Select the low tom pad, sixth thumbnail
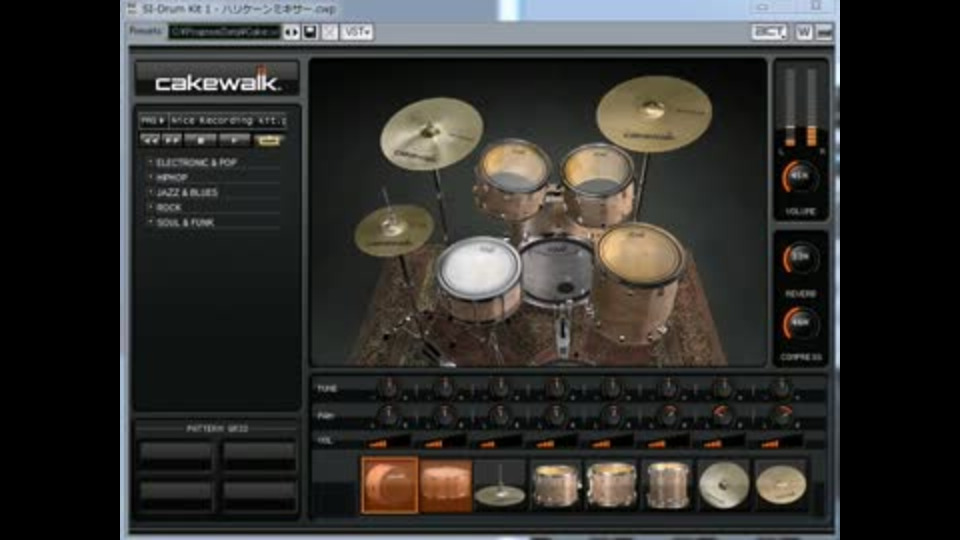The image size is (960, 540). pos(667,484)
